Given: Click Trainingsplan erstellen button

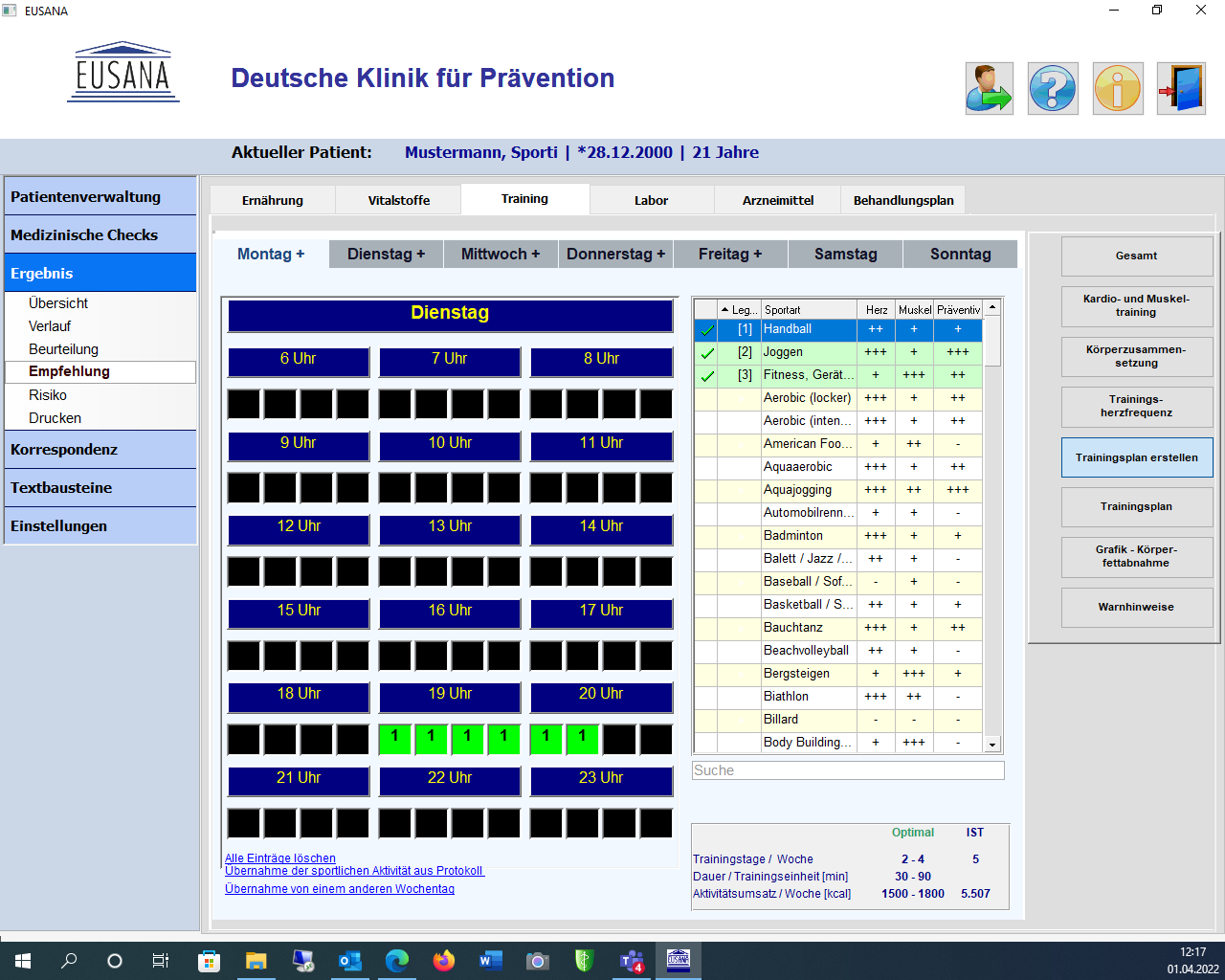Looking at the screenshot, I should [1137, 457].
